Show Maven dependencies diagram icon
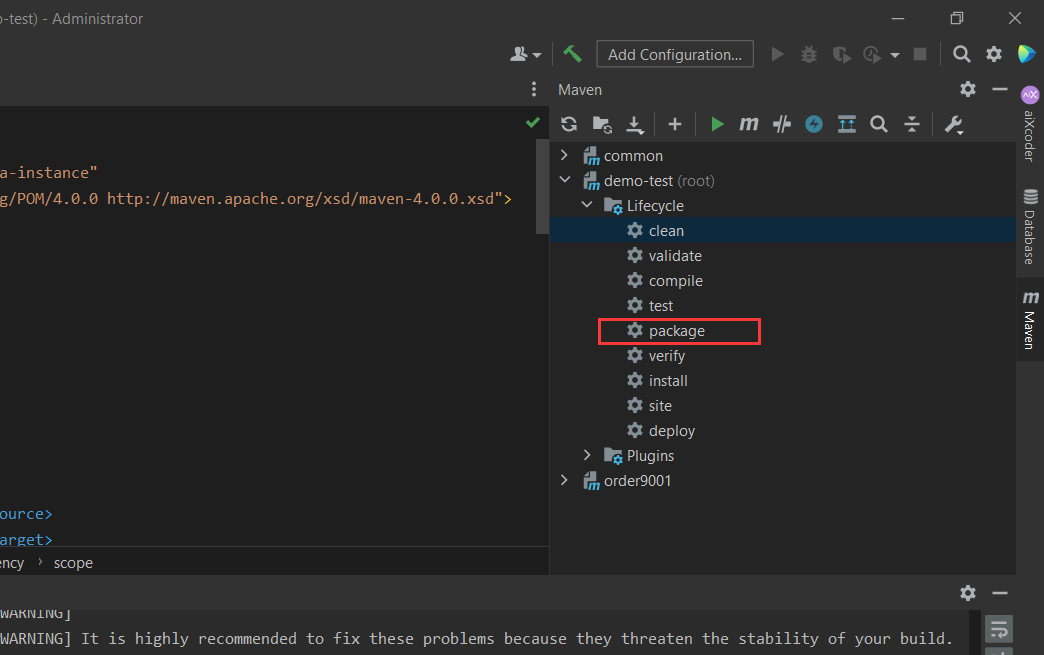1044x655 pixels. (x=846, y=124)
